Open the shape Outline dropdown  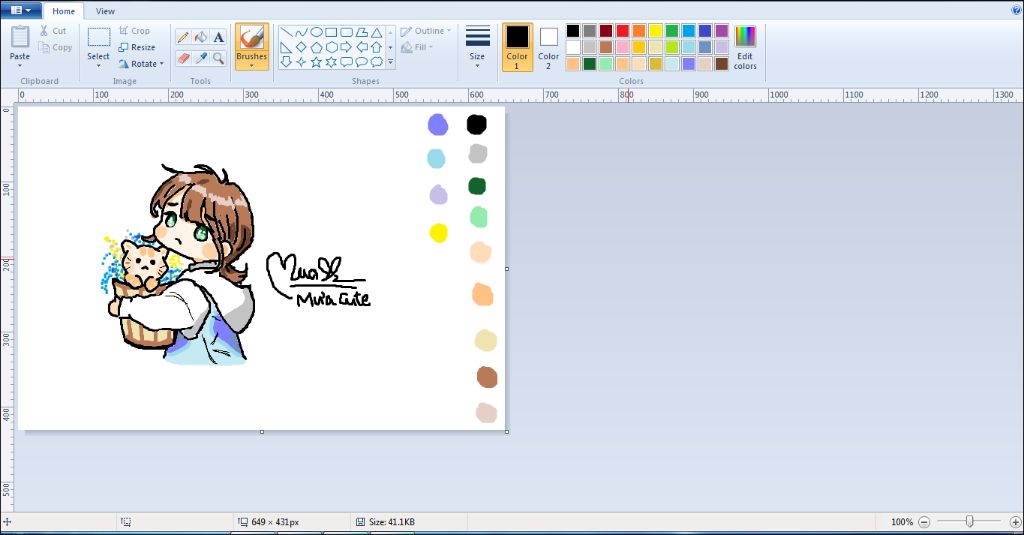tap(426, 31)
